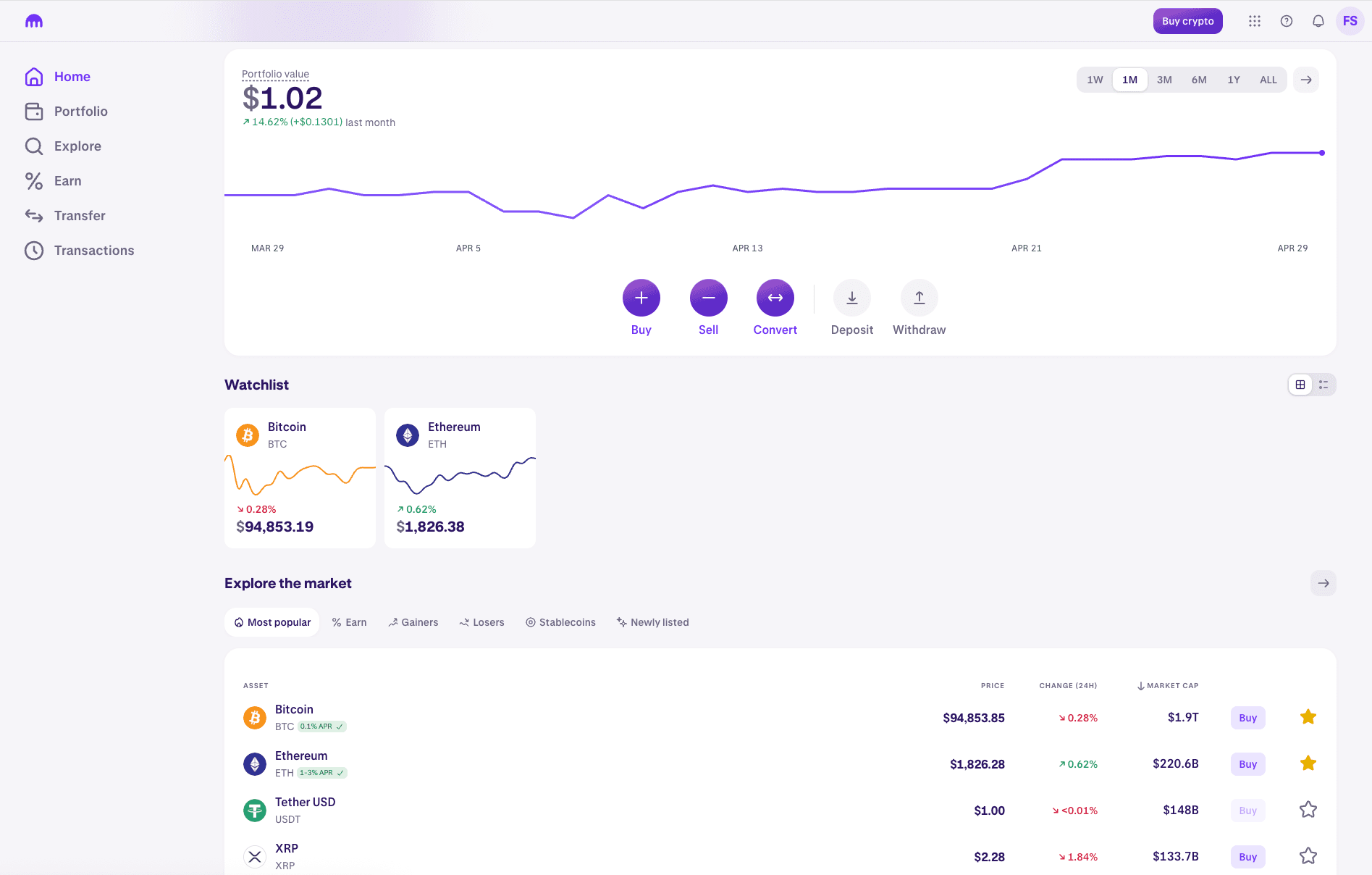Viewport: 1372px width, 875px height.
Task: Go to Home in the sidebar
Action: (x=58, y=77)
